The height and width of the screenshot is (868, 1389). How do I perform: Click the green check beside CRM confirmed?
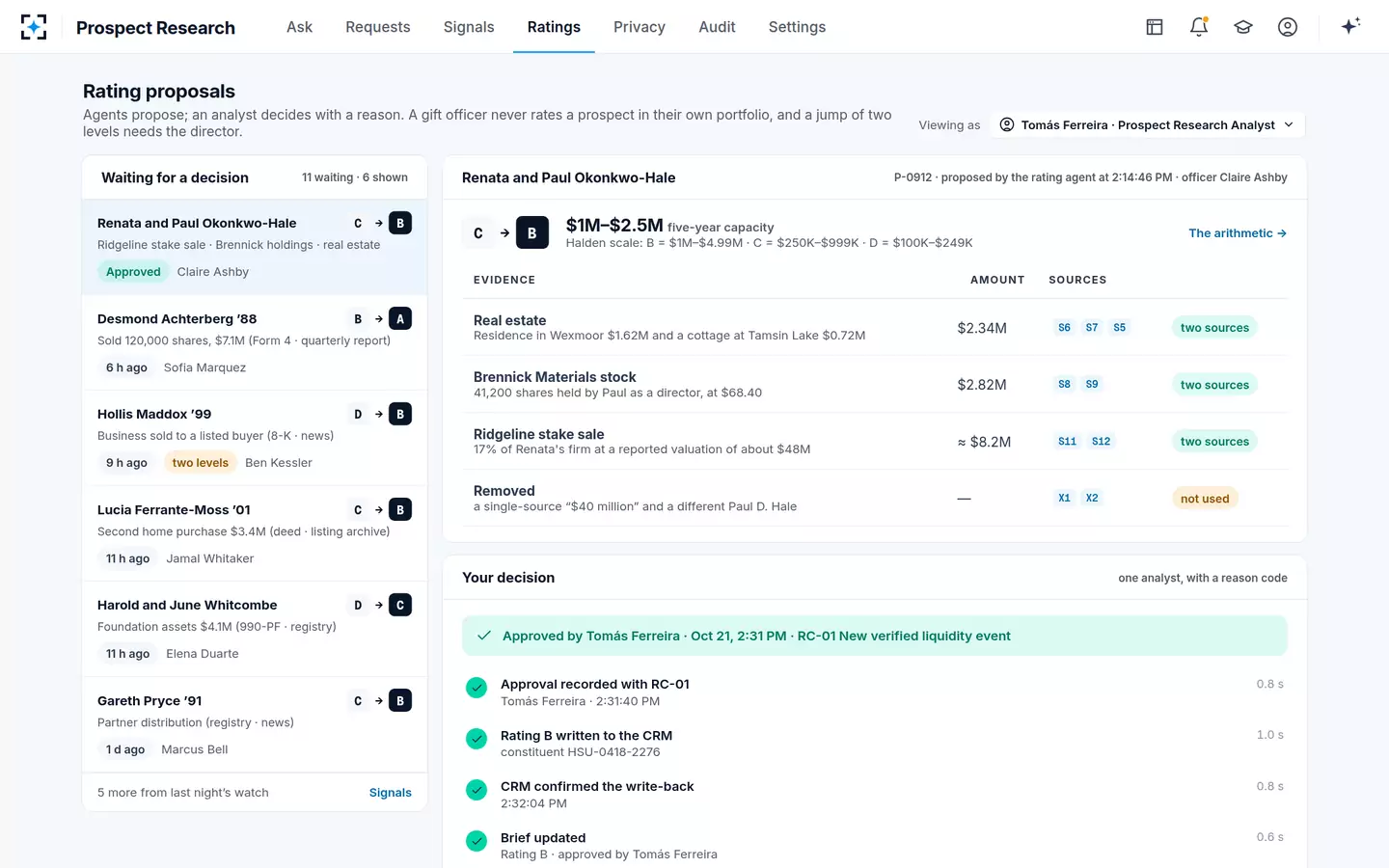[477, 790]
